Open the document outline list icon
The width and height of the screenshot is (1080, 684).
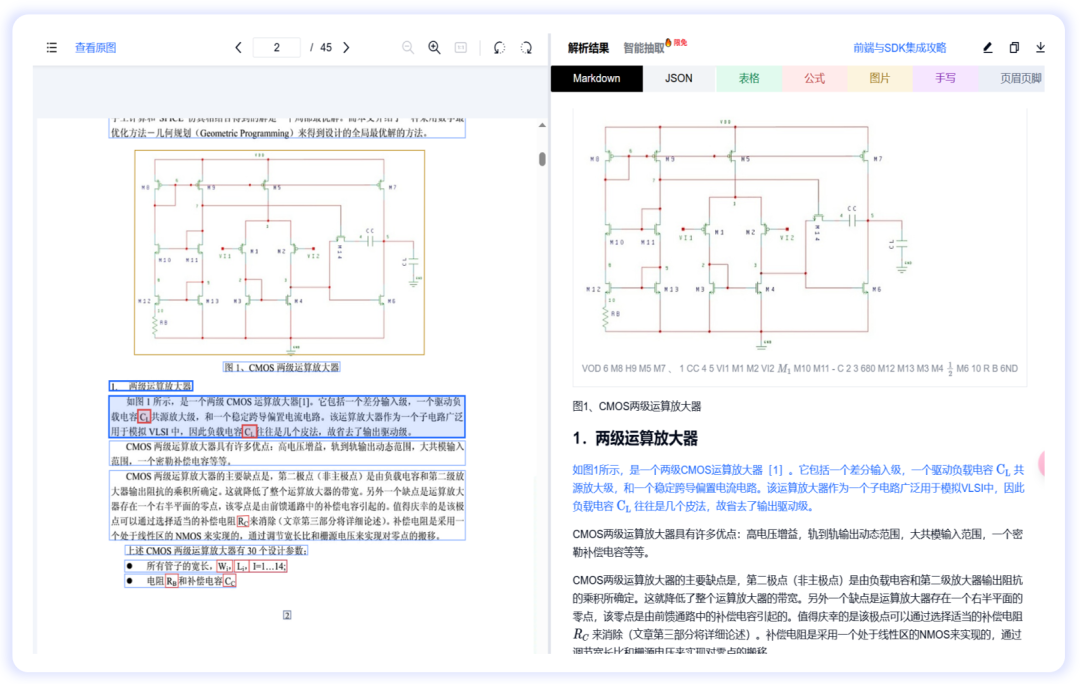click(51, 47)
